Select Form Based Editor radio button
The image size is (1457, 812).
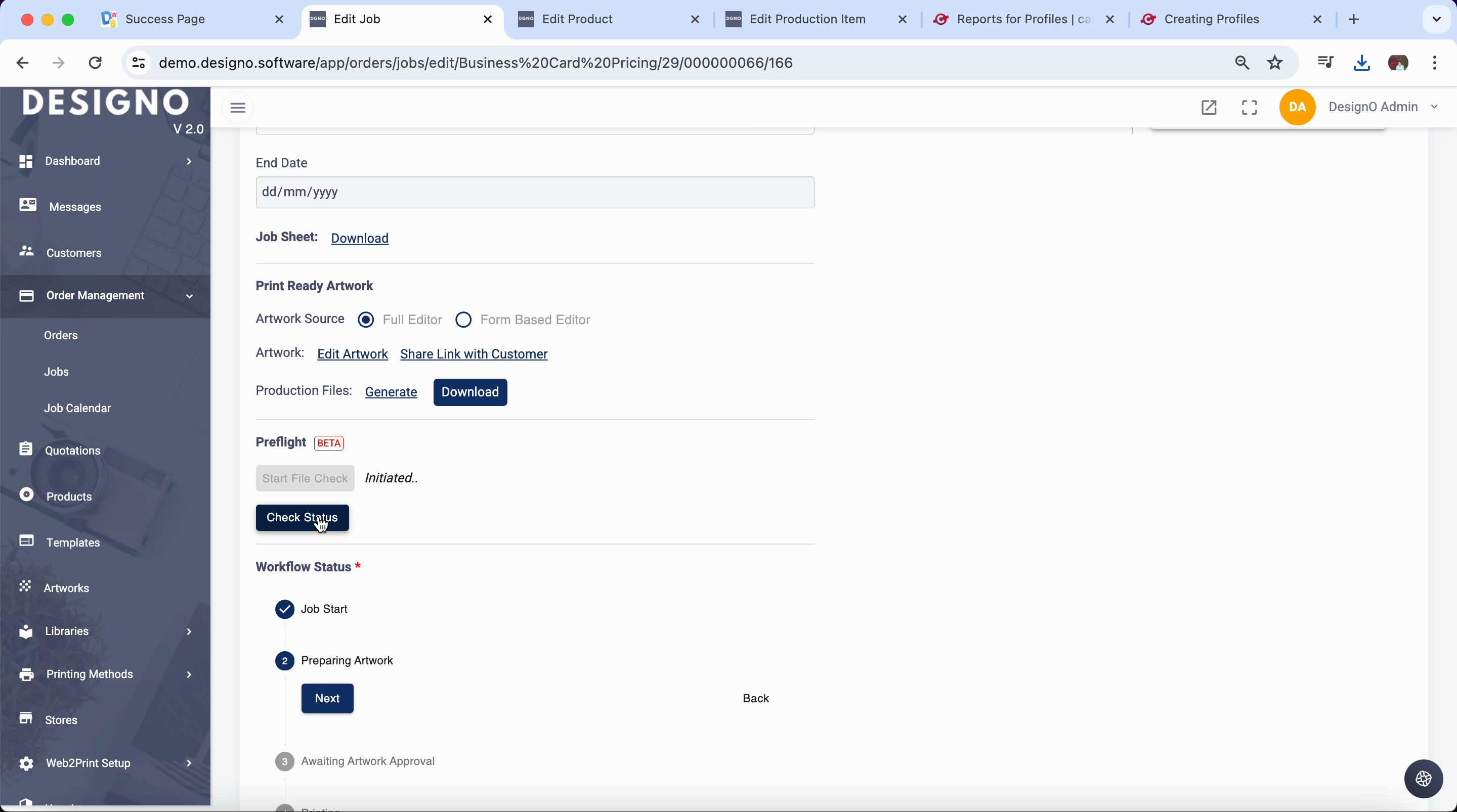tap(463, 320)
